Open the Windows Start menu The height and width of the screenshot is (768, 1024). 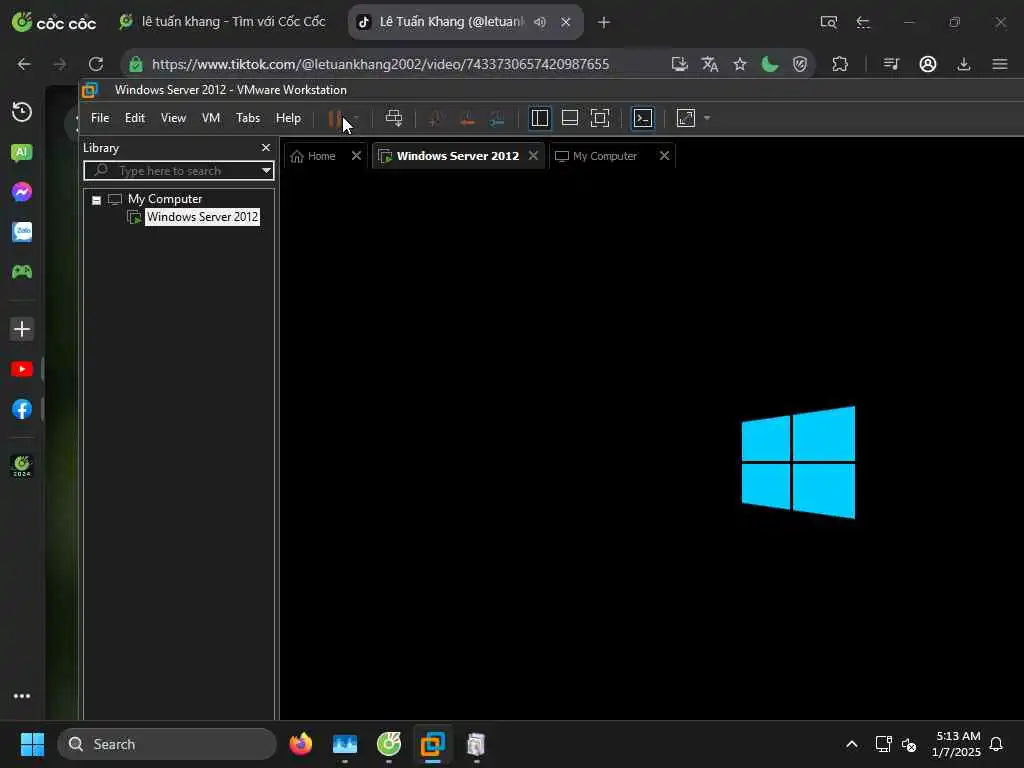pos(32,744)
